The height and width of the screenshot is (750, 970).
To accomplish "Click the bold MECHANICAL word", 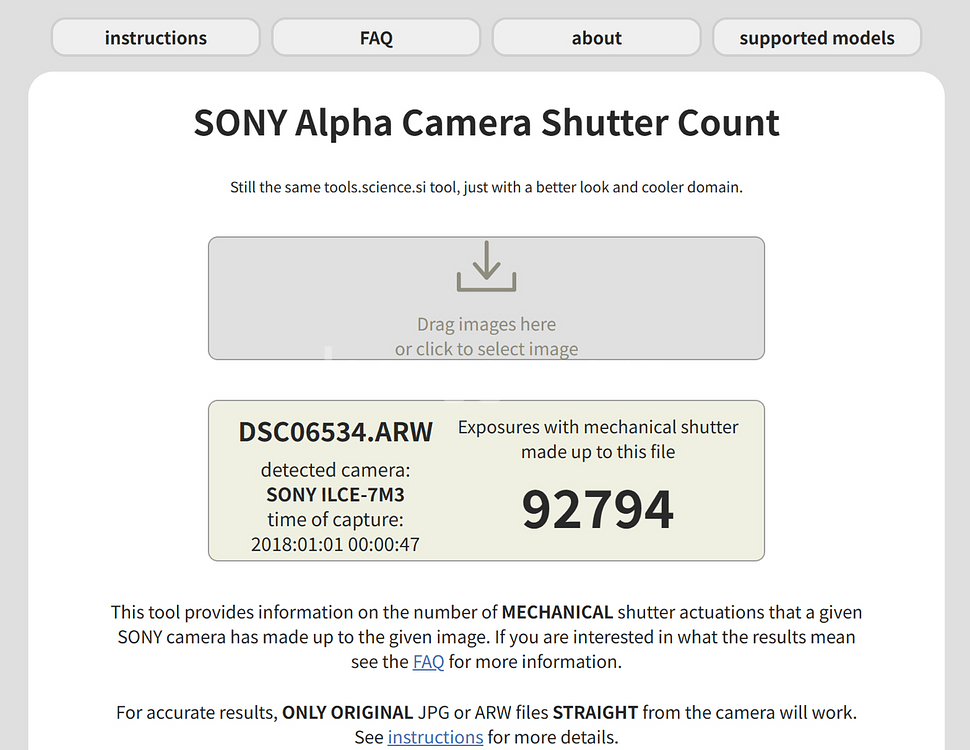I will pos(557,612).
